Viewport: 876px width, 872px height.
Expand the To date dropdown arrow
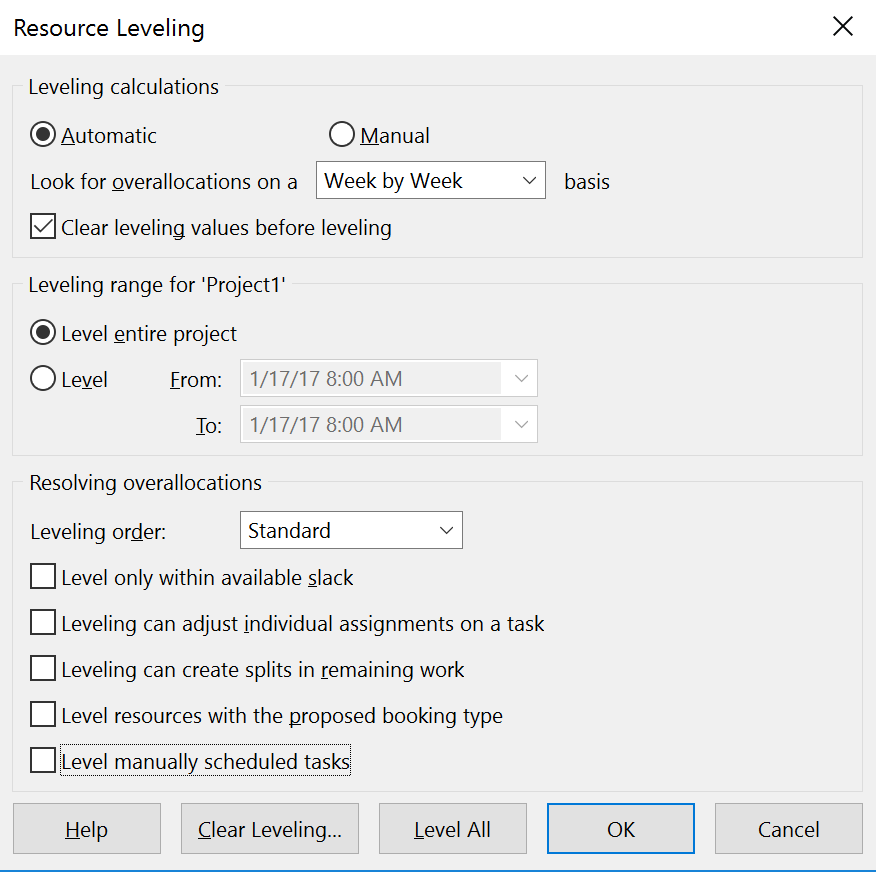(520, 425)
